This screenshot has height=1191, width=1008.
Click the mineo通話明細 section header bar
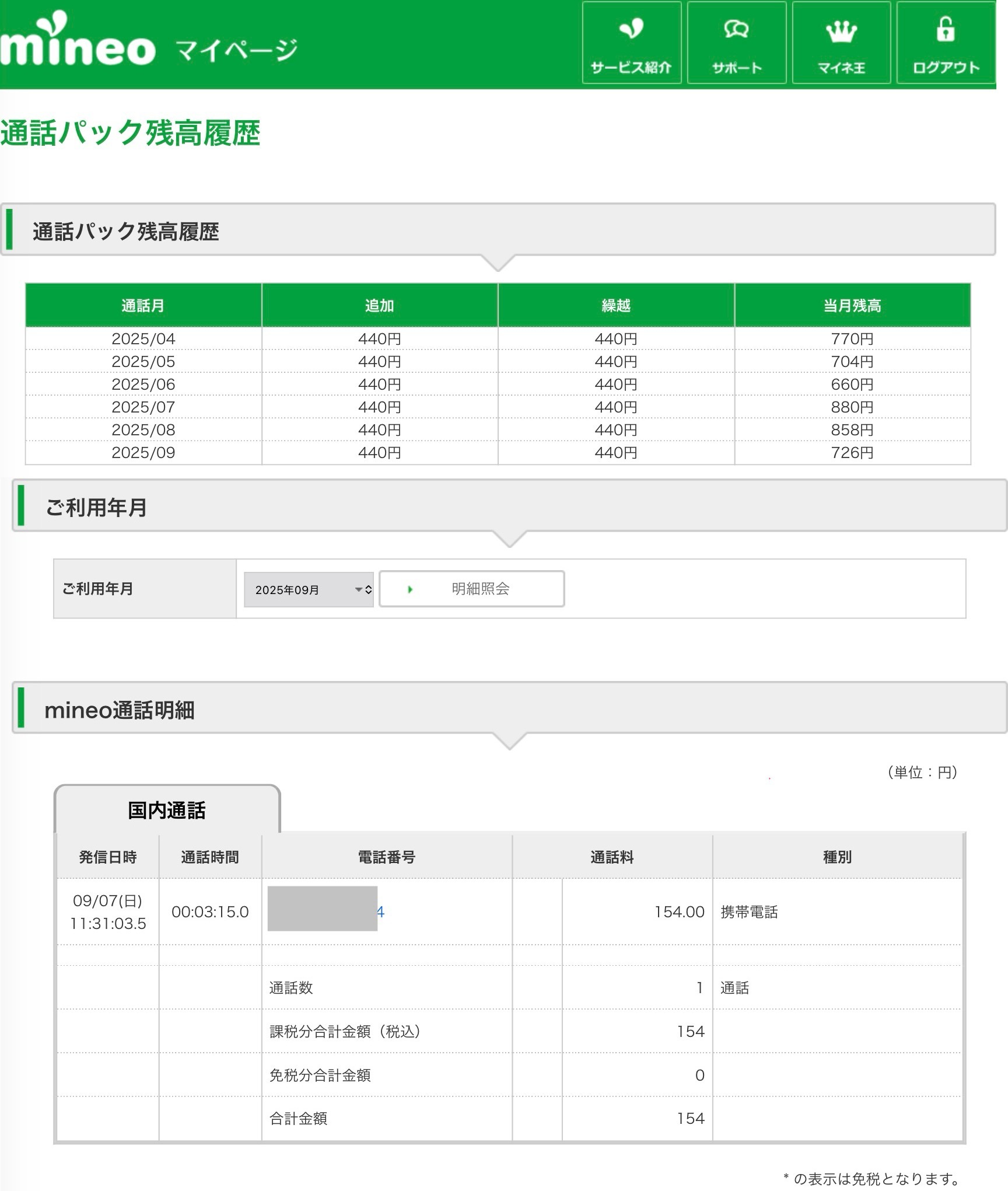[x=509, y=710]
